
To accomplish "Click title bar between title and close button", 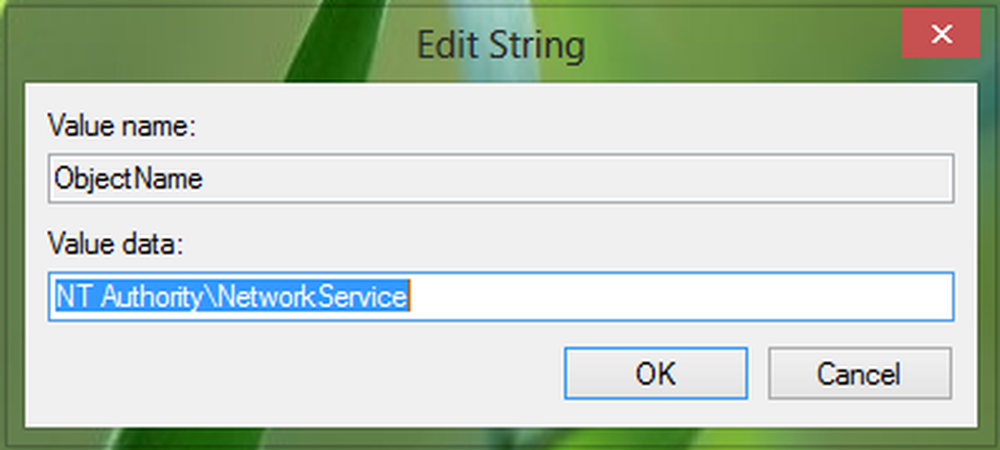I will (750, 44).
